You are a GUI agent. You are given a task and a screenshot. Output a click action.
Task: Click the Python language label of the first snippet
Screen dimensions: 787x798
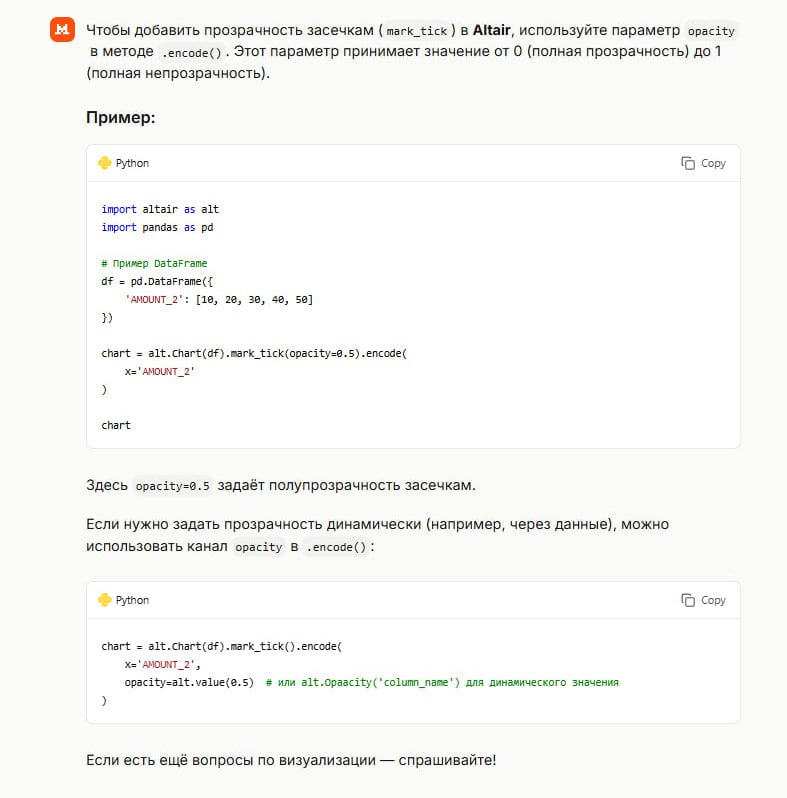132,163
